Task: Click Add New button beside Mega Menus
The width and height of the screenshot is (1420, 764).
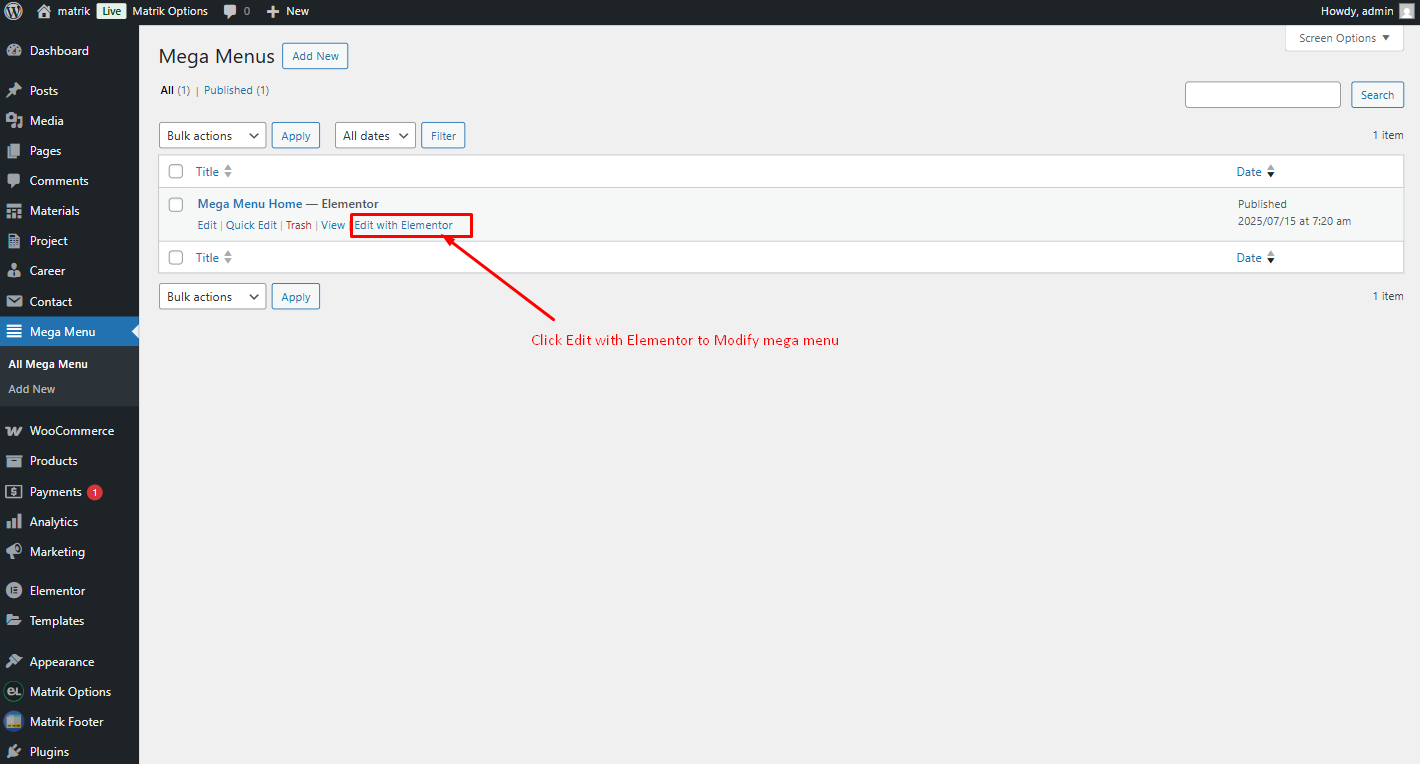Action: coord(315,57)
